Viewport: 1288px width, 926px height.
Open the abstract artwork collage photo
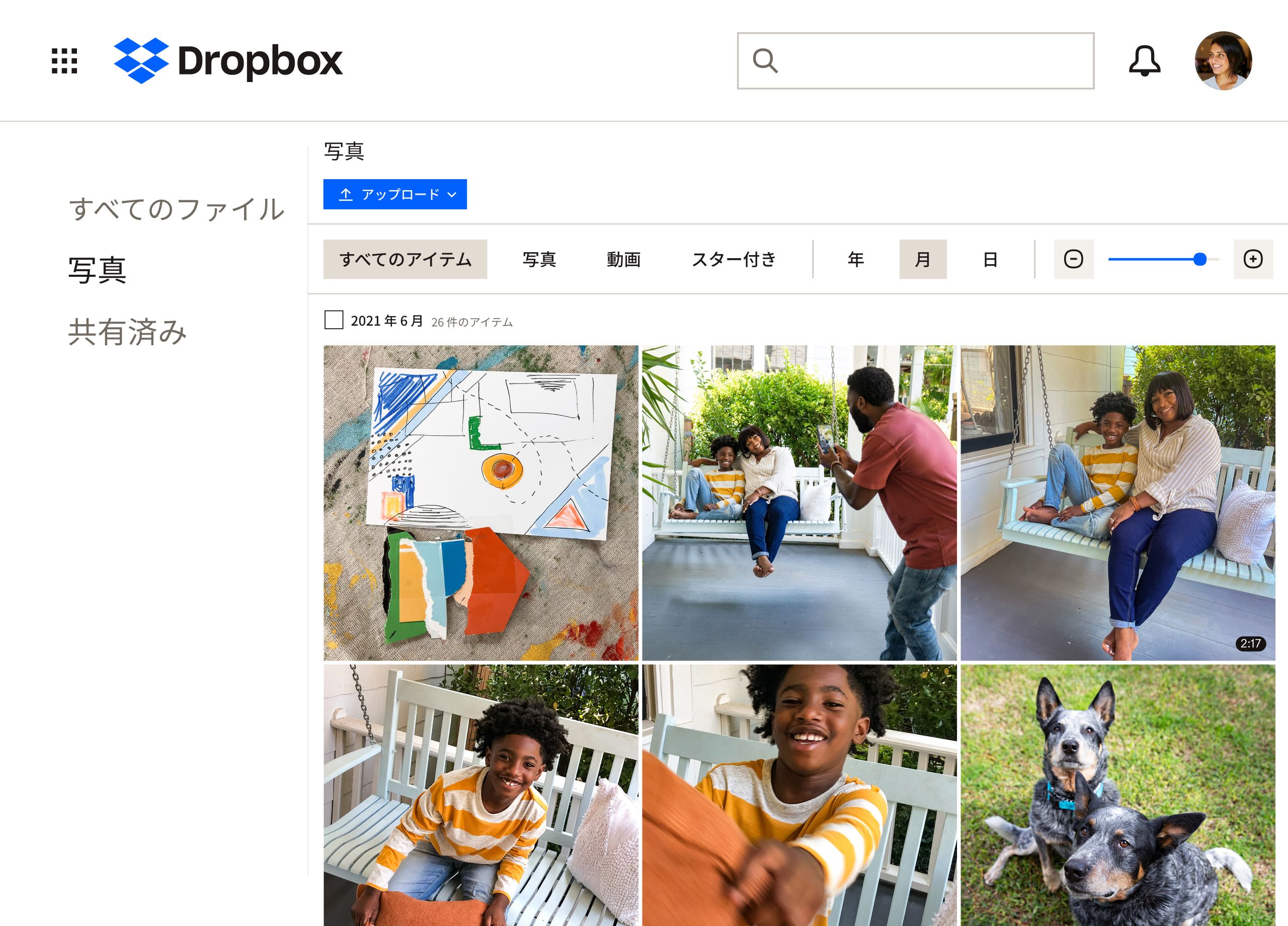point(481,503)
